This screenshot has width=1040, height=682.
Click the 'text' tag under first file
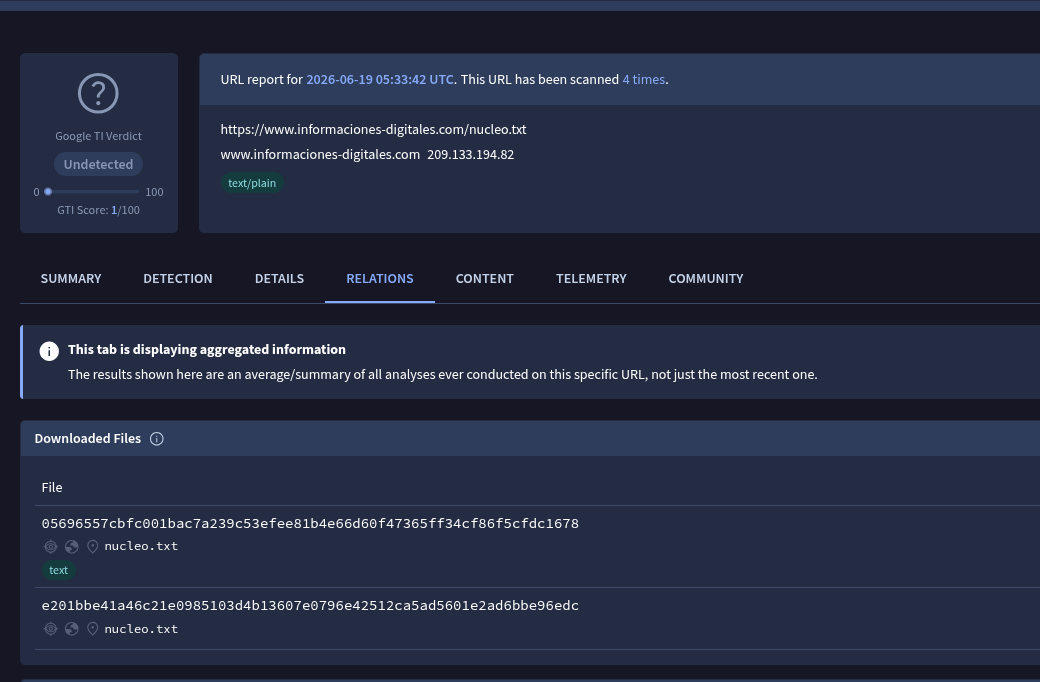pos(58,571)
